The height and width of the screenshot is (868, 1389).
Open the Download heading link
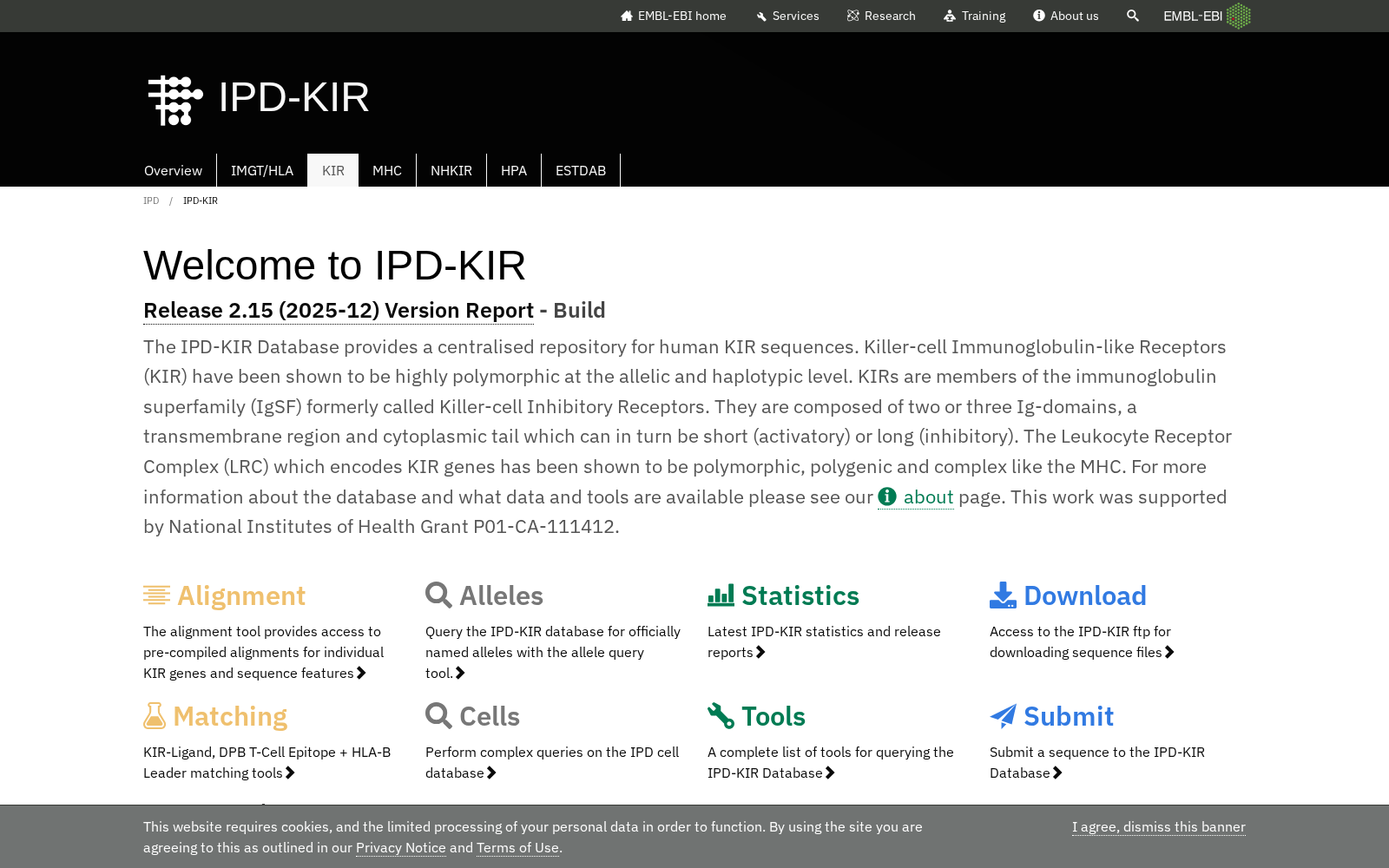click(x=1085, y=595)
